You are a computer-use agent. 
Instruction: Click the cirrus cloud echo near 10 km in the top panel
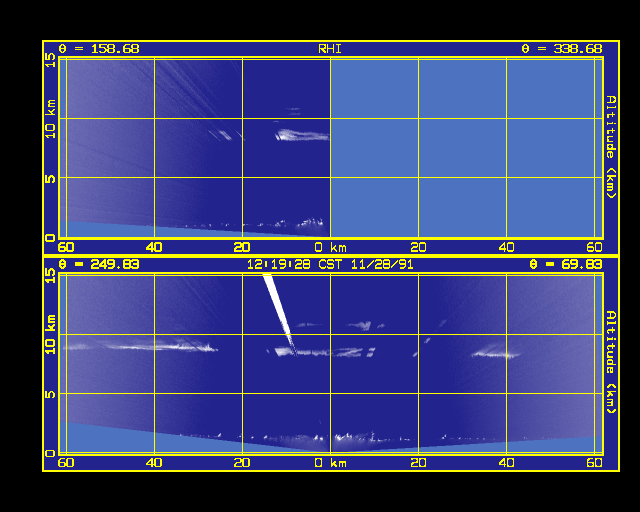[x=302, y=135]
